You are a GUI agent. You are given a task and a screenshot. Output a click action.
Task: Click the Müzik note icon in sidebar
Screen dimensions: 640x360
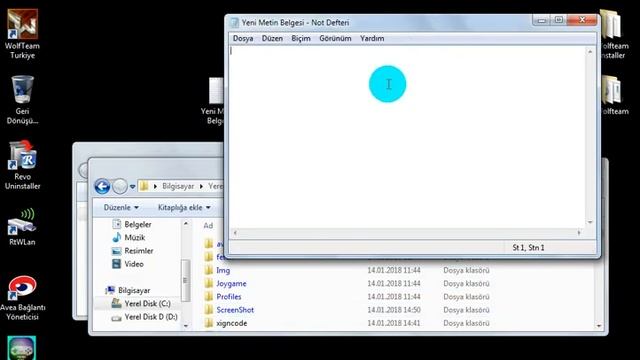117,237
